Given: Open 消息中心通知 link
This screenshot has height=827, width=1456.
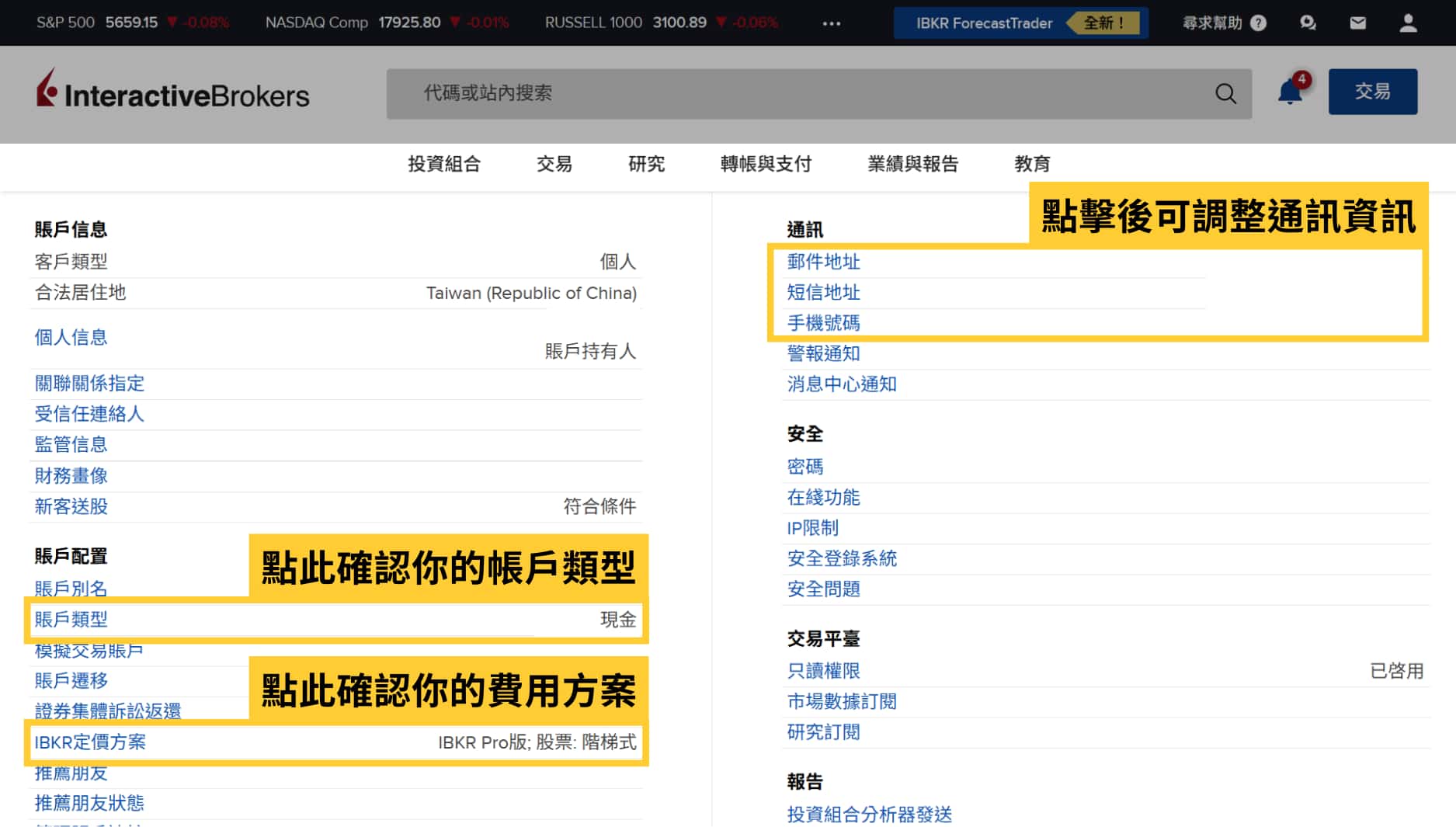Looking at the screenshot, I should pyautogui.click(x=842, y=384).
